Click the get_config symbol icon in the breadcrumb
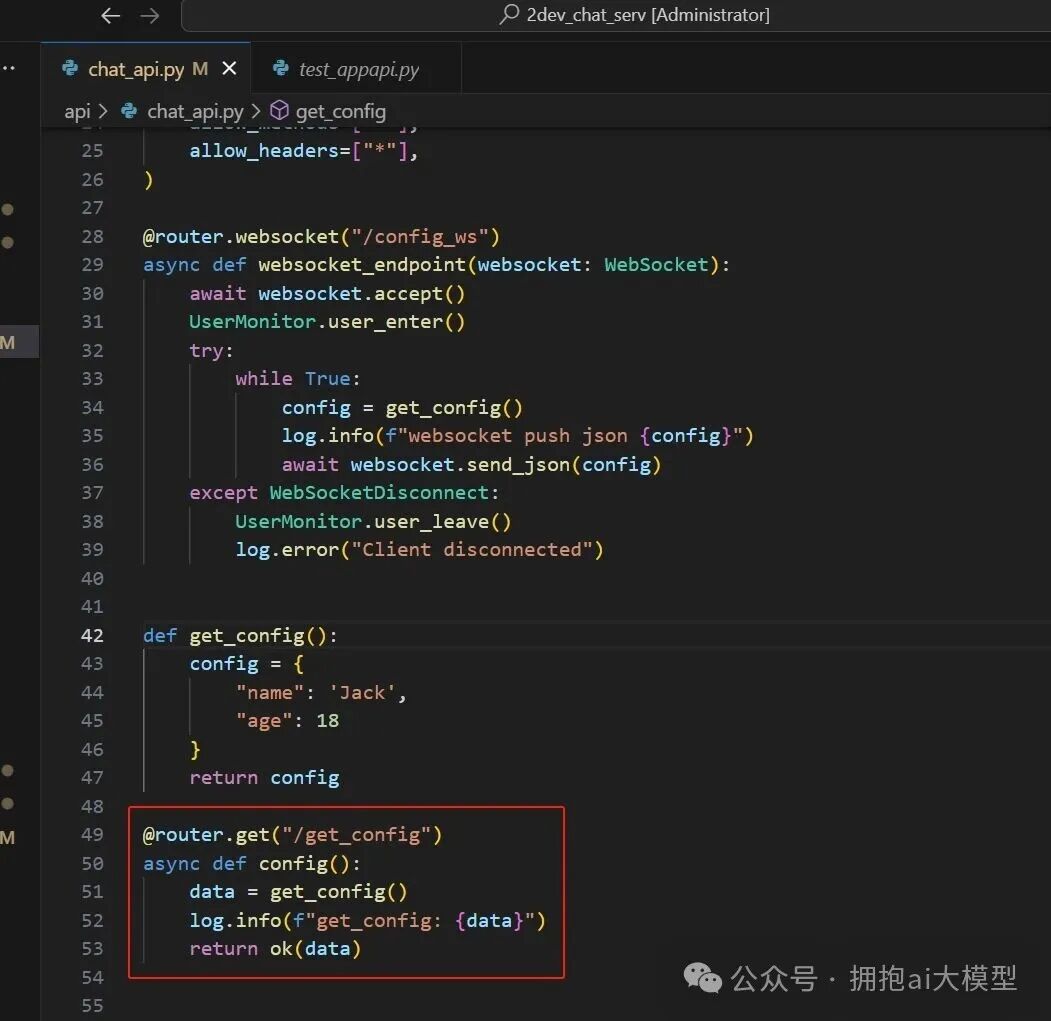 [x=279, y=111]
